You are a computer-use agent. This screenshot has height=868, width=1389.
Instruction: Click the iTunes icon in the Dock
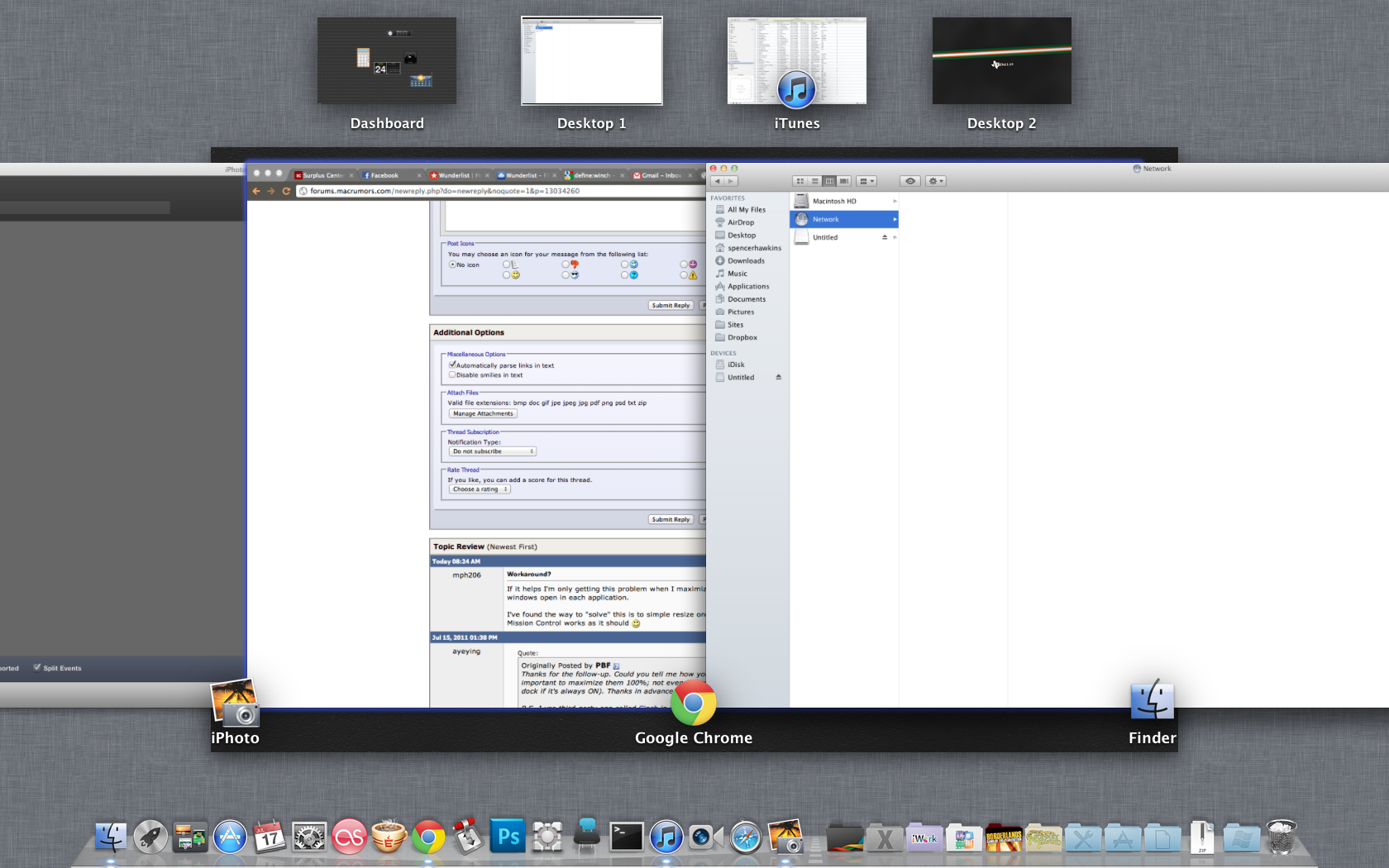666,837
